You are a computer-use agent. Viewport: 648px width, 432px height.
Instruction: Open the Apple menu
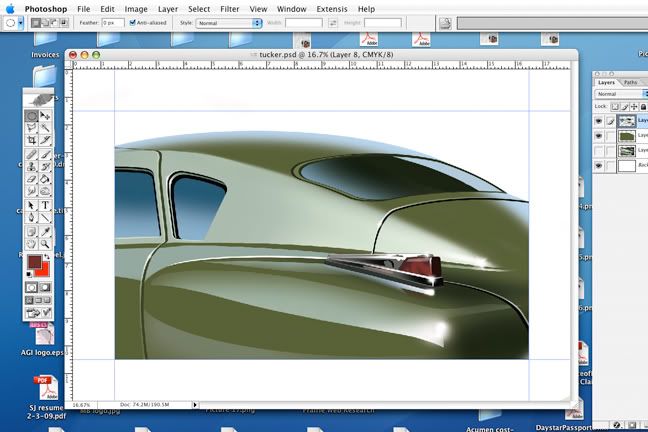click(x=10, y=9)
